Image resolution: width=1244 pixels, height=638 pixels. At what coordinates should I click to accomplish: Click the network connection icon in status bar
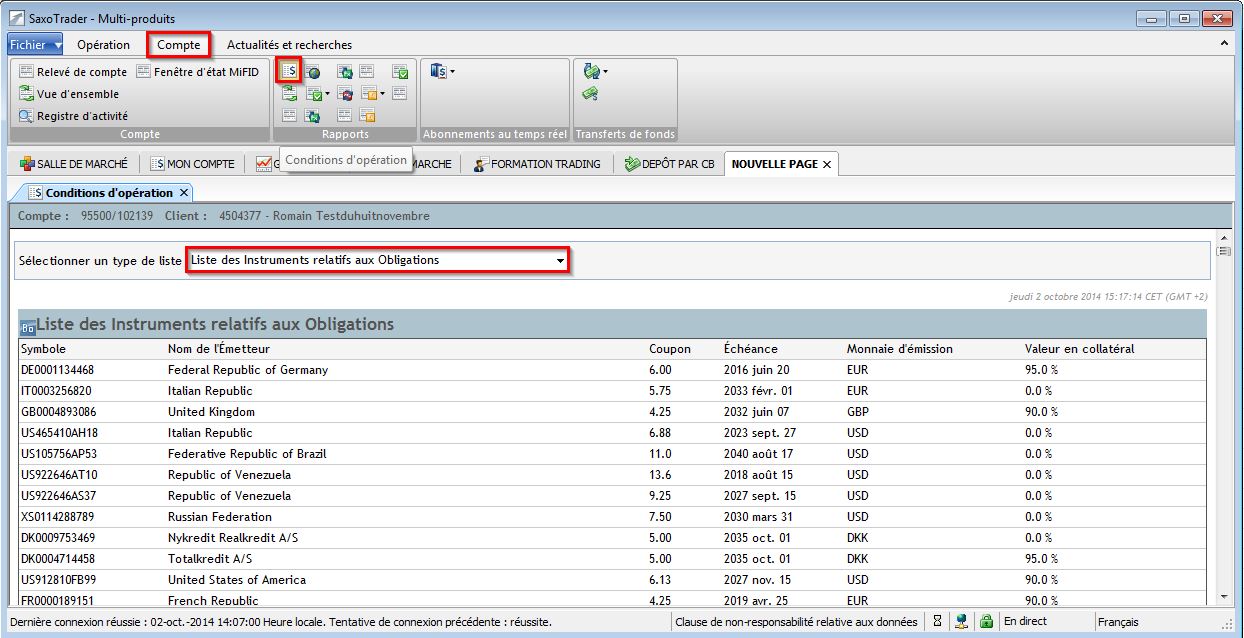961,622
